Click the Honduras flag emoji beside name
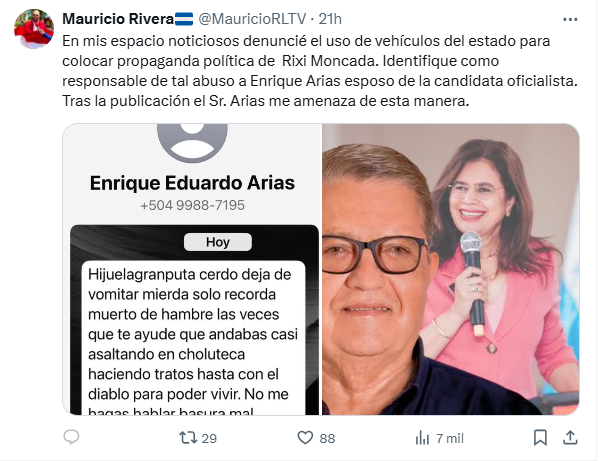This screenshot has width=606, height=461. click(x=184, y=19)
